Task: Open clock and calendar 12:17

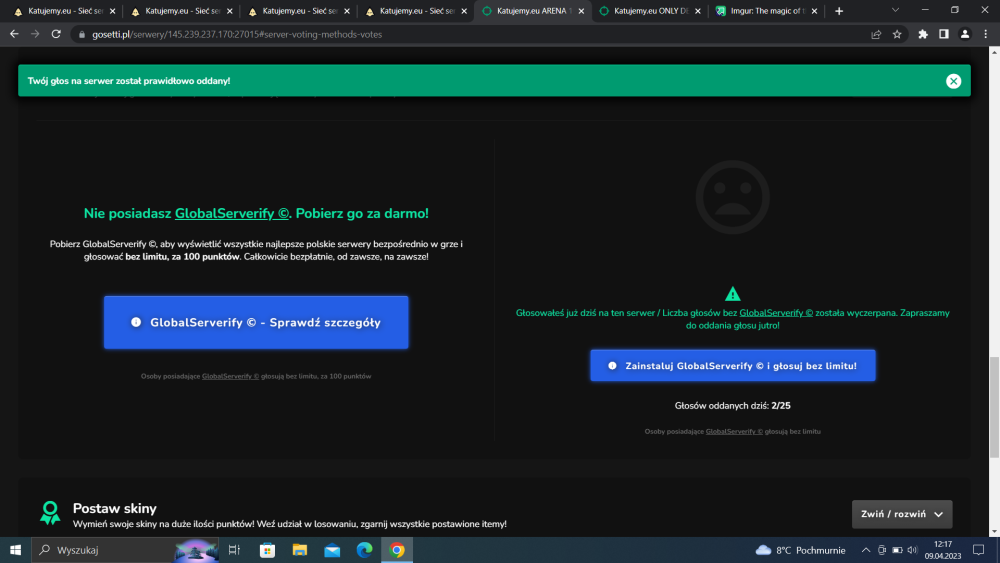Action: pos(943,550)
